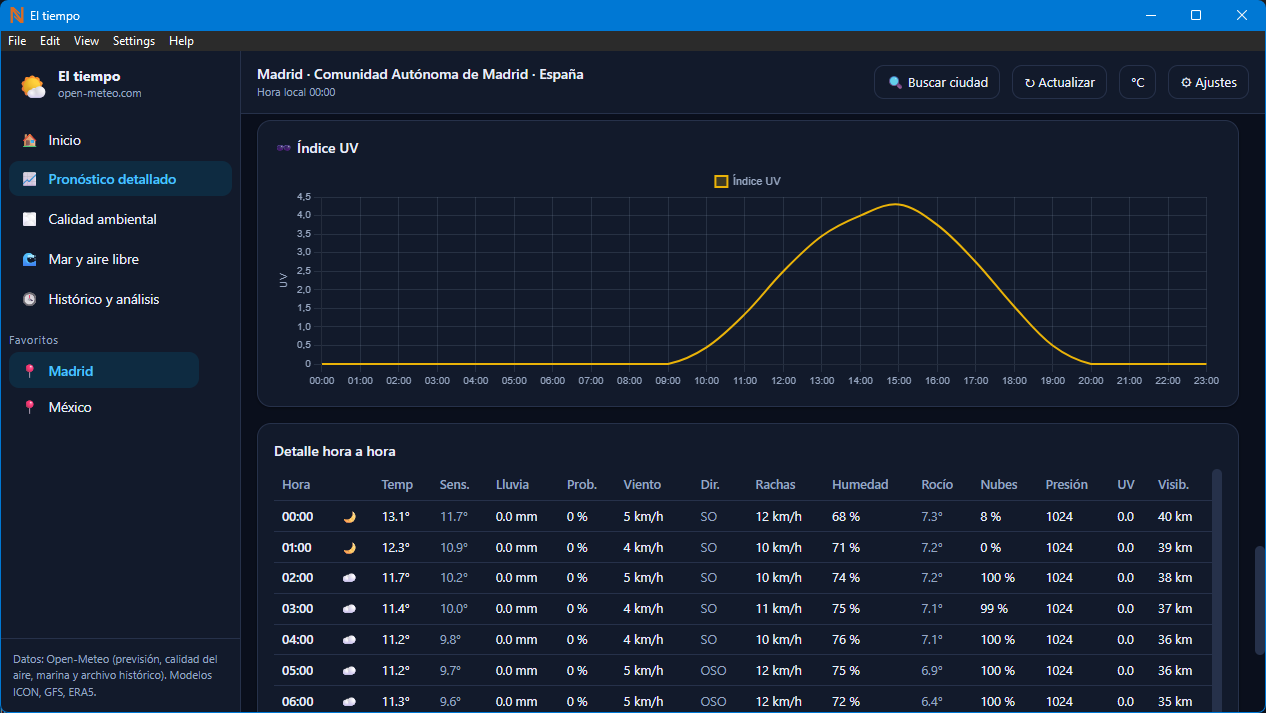Click the Mar y aire libre wave icon
1266x713 pixels.
pos(30,259)
